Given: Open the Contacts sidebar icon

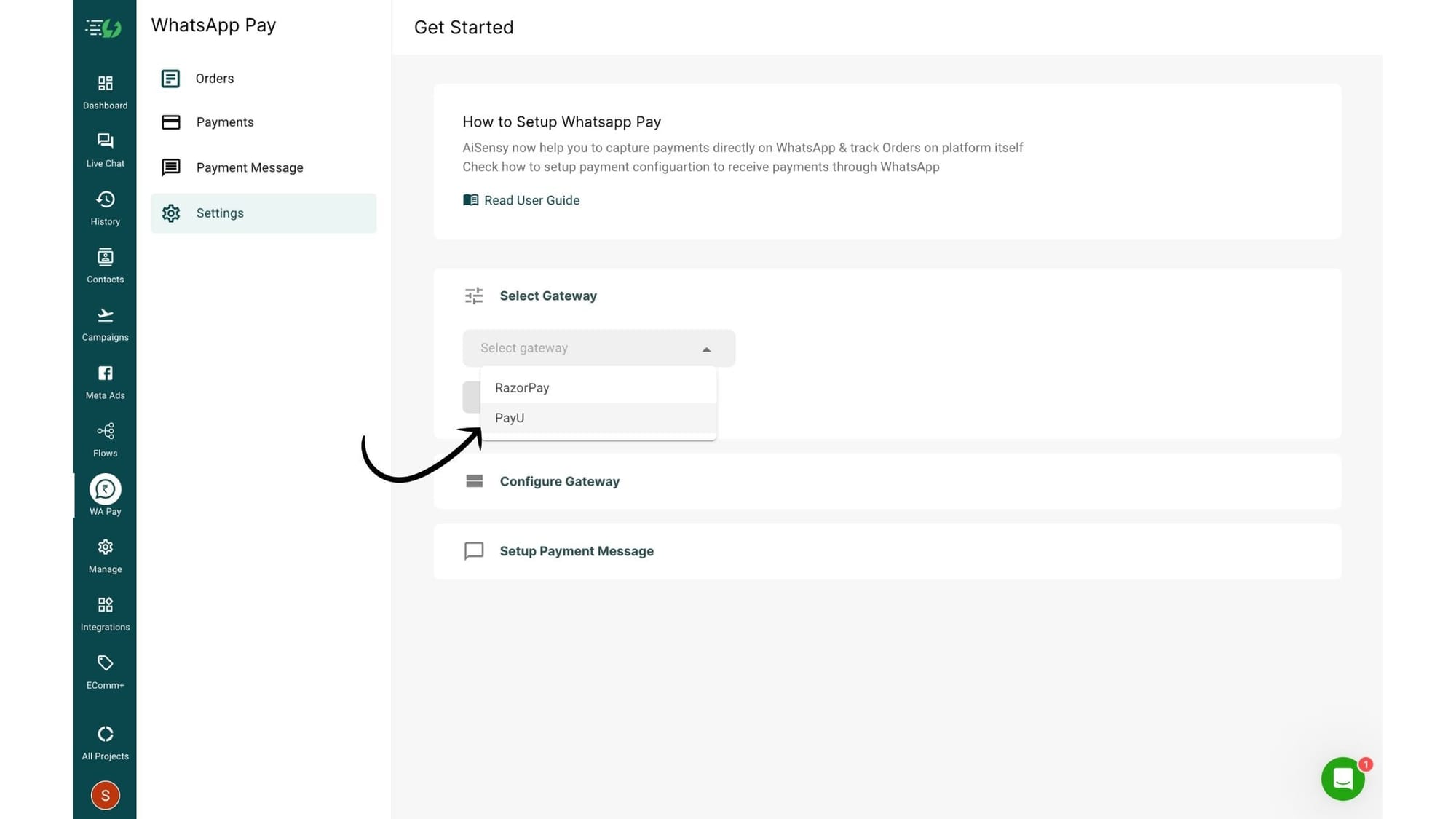Looking at the screenshot, I should pyautogui.click(x=105, y=258).
